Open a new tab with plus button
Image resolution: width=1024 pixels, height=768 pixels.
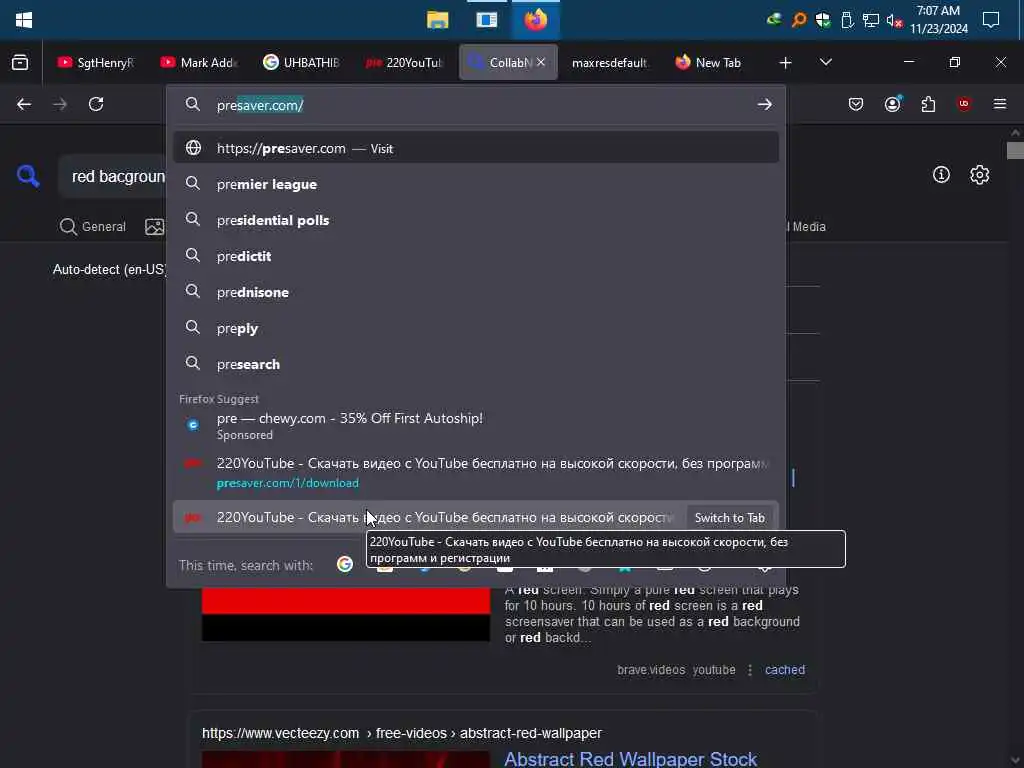[786, 63]
